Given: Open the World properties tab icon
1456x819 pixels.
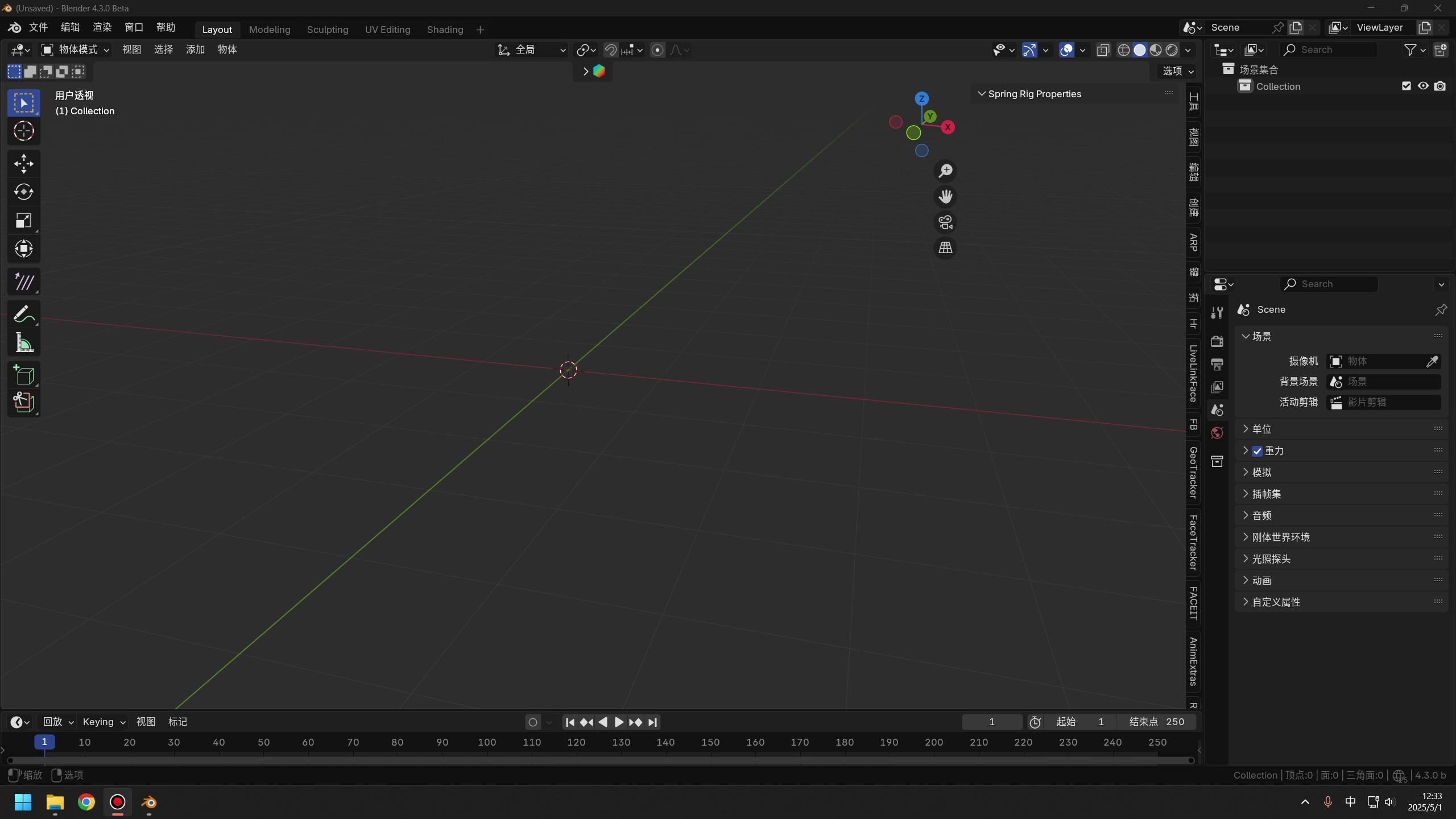Looking at the screenshot, I should click(x=1217, y=433).
